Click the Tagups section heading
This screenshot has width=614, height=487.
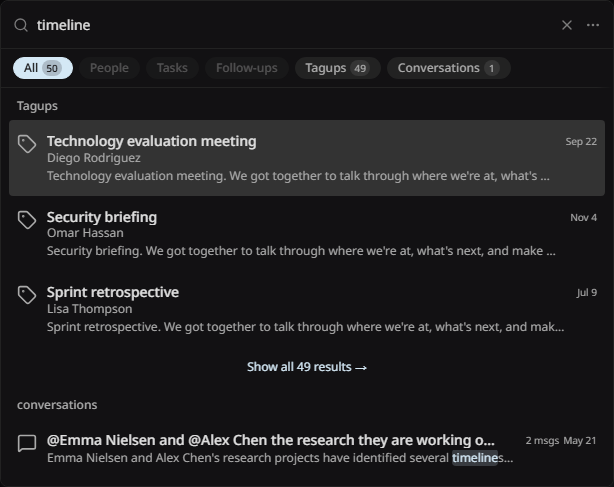(x=37, y=106)
